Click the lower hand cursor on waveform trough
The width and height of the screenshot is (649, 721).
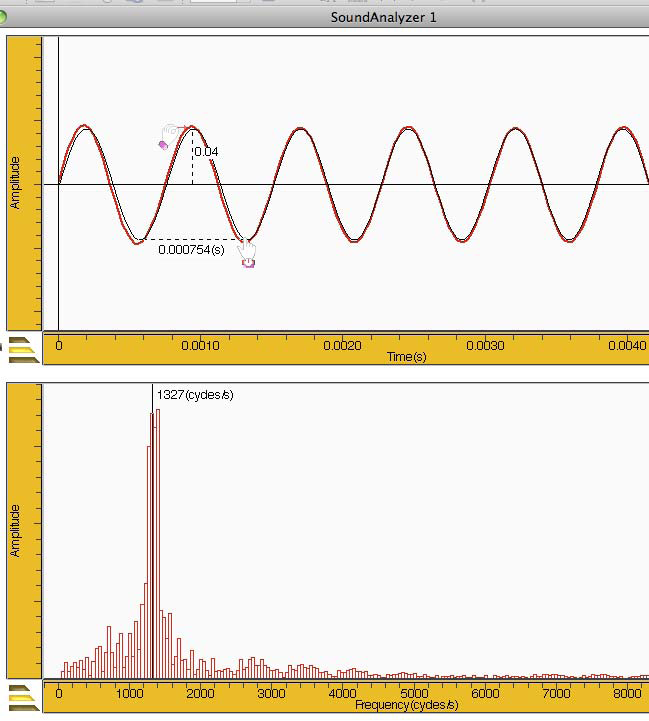coord(247,253)
